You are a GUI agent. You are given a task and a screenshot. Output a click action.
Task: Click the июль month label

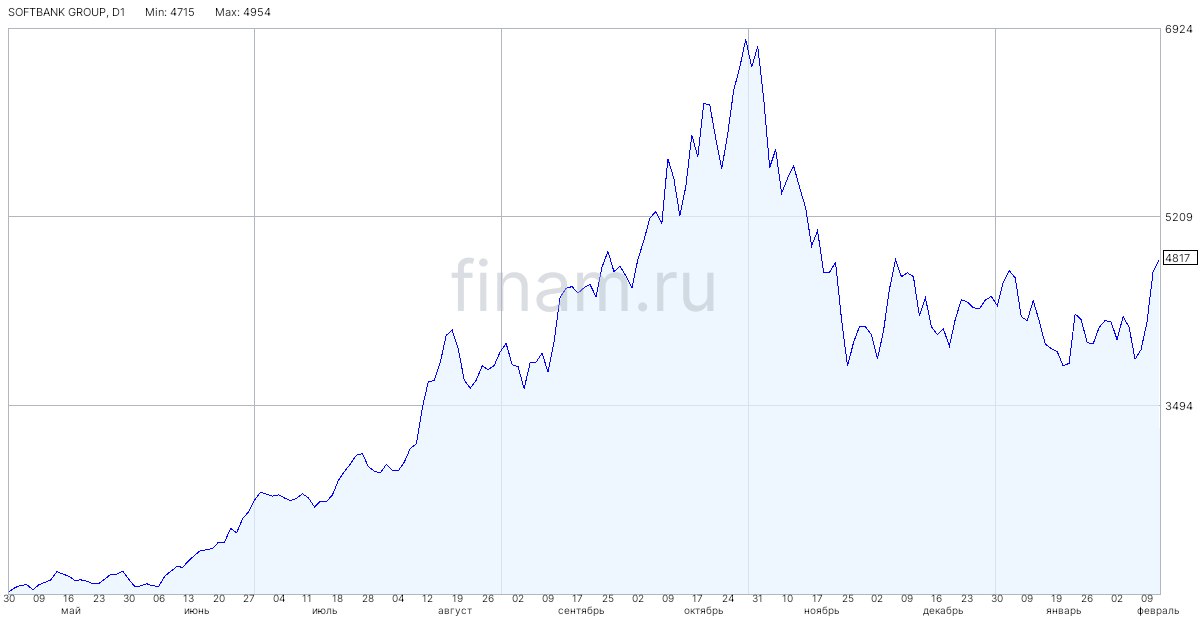pos(325,610)
